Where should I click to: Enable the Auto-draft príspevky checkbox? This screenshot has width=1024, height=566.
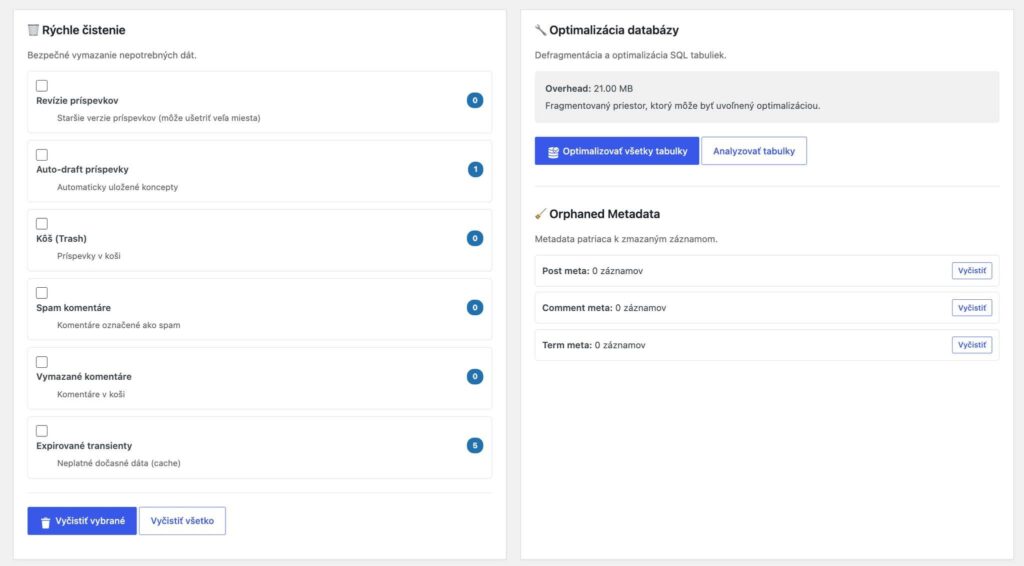coord(42,155)
